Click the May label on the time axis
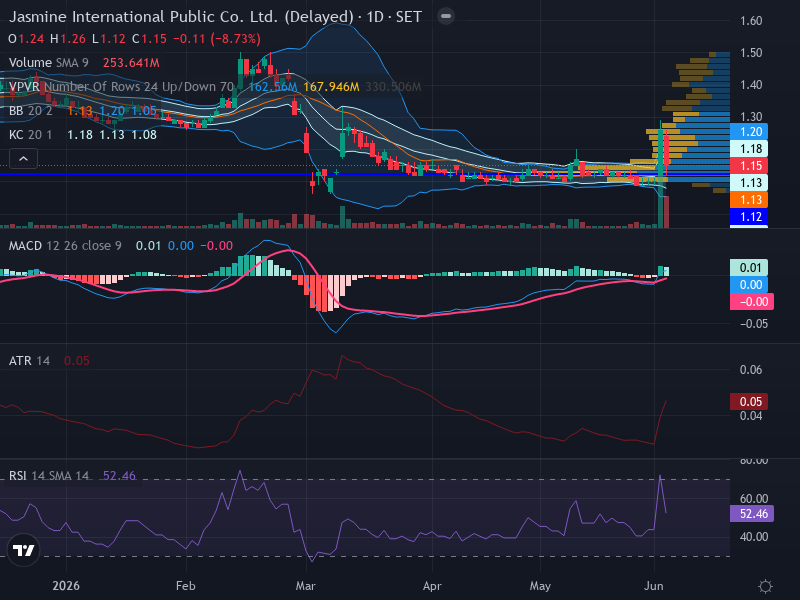Screen dimensions: 800x600 [x=540, y=586]
